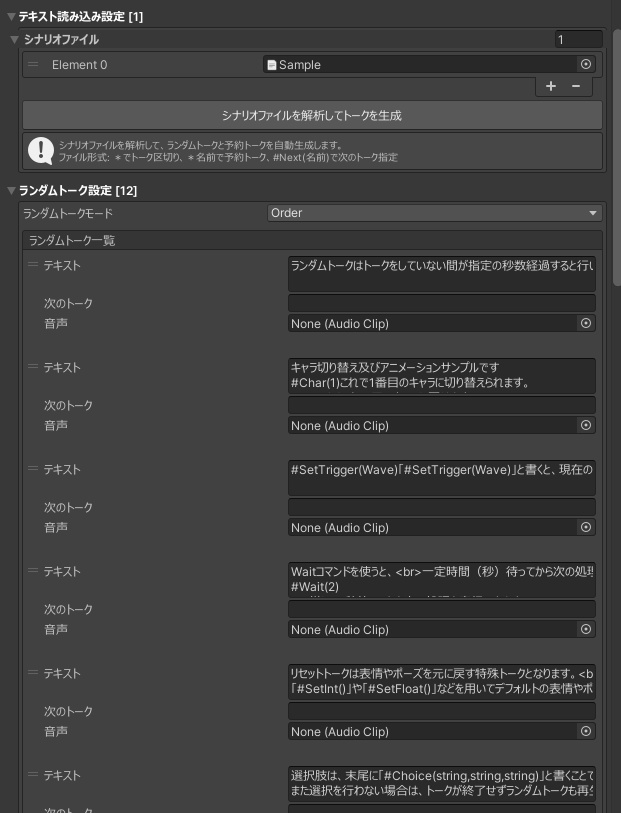Grab drag handle of the Waitコマンド entry

click(x=33, y=571)
